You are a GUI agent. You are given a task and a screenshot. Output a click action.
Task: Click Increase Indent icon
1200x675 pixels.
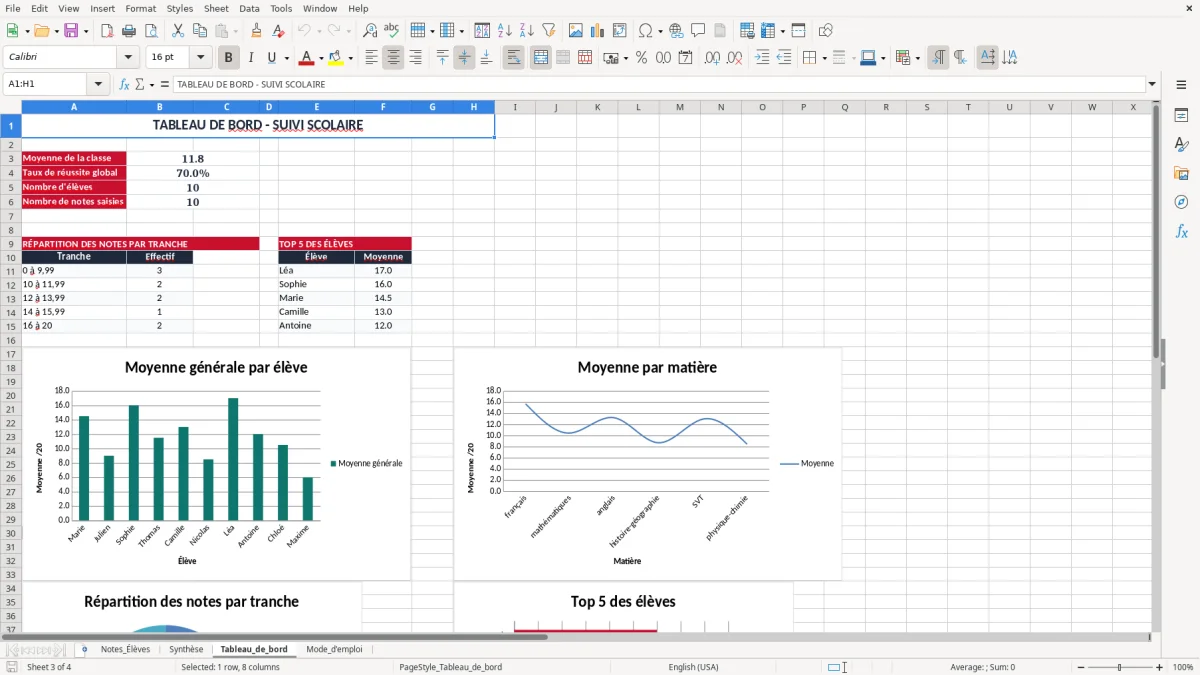tap(762, 58)
